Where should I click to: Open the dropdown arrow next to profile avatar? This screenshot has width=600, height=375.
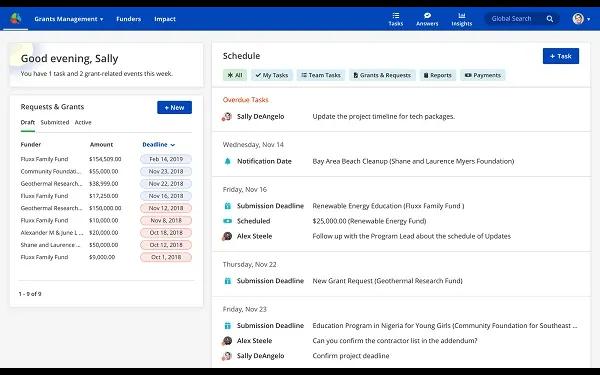point(589,19)
